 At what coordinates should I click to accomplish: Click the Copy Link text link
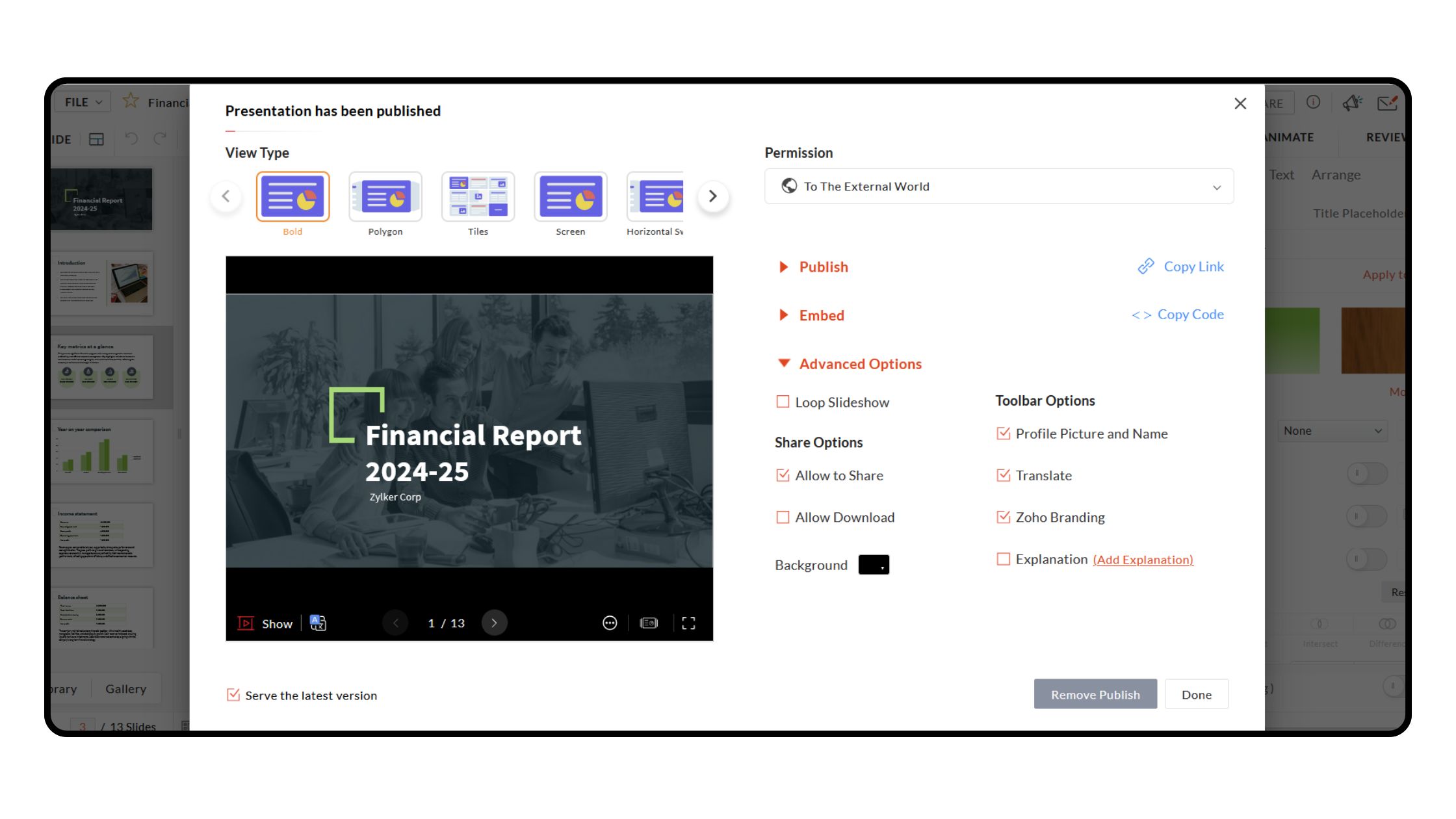(x=1193, y=266)
